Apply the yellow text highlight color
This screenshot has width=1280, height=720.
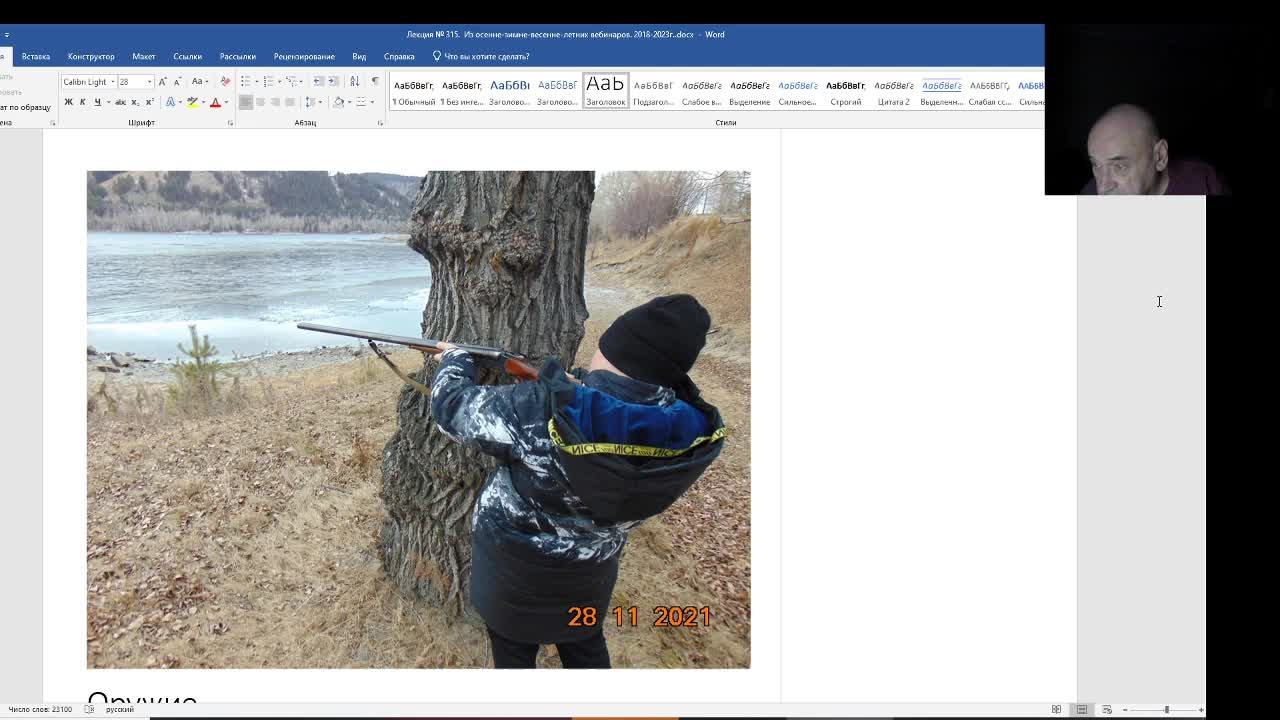192,102
